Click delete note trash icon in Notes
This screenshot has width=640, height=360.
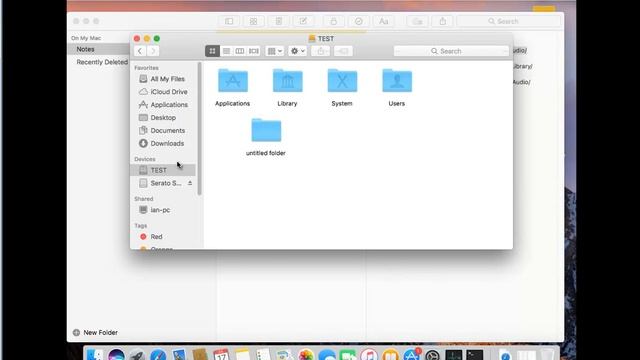(x=279, y=21)
